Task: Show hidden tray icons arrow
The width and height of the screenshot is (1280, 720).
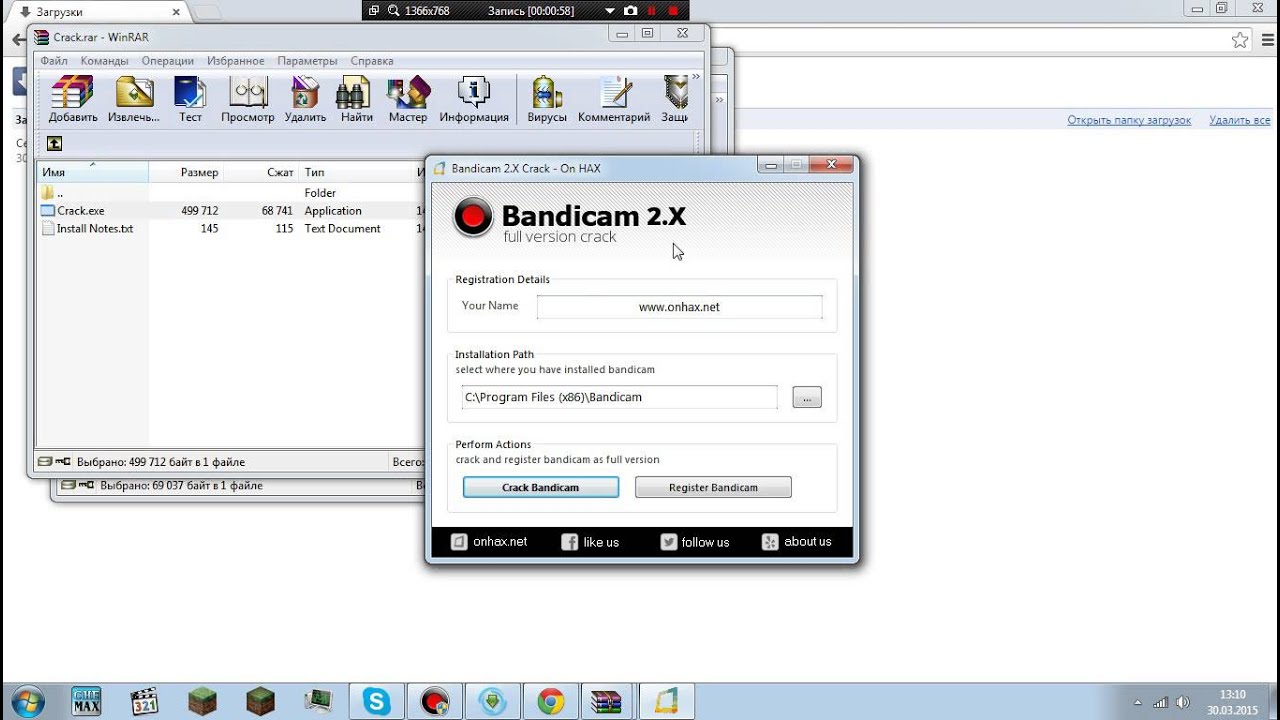Action: pos(1138,702)
